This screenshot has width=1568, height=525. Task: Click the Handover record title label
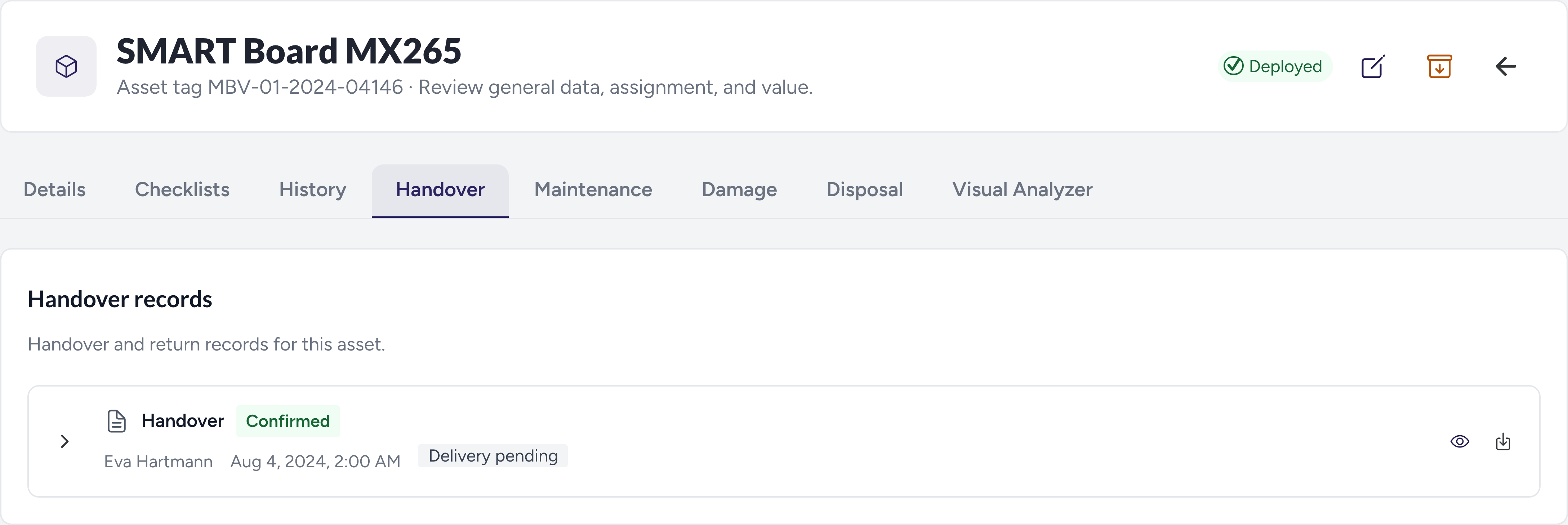coord(183,421)
